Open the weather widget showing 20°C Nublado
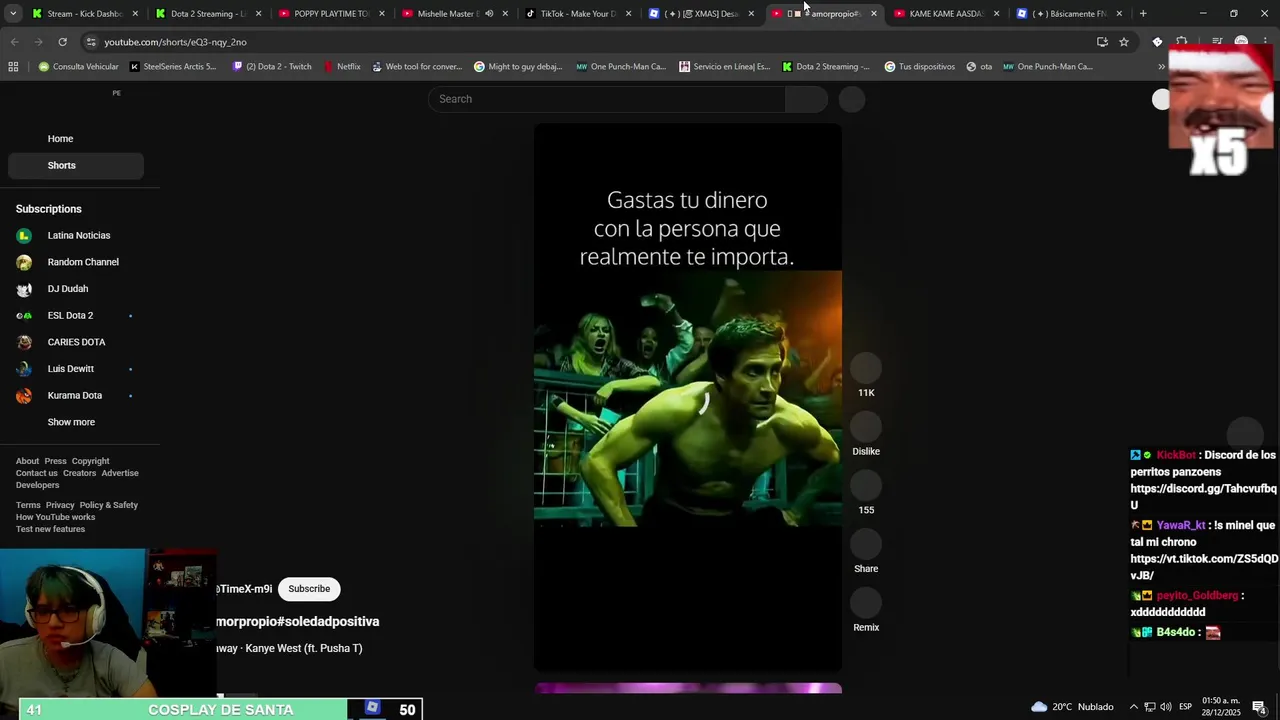The height and width of the screenshot is (720, 1280). (1071, 707)
